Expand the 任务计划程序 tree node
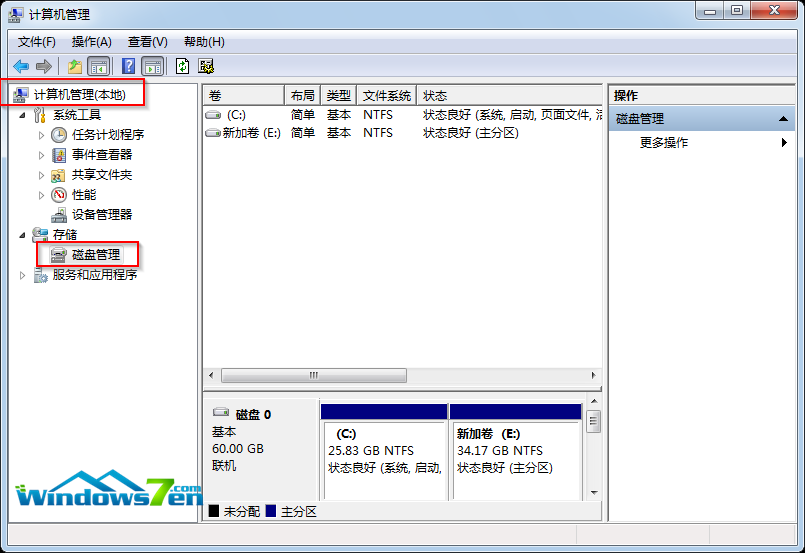This screenshot has width=805, height=553. point(41,135)
